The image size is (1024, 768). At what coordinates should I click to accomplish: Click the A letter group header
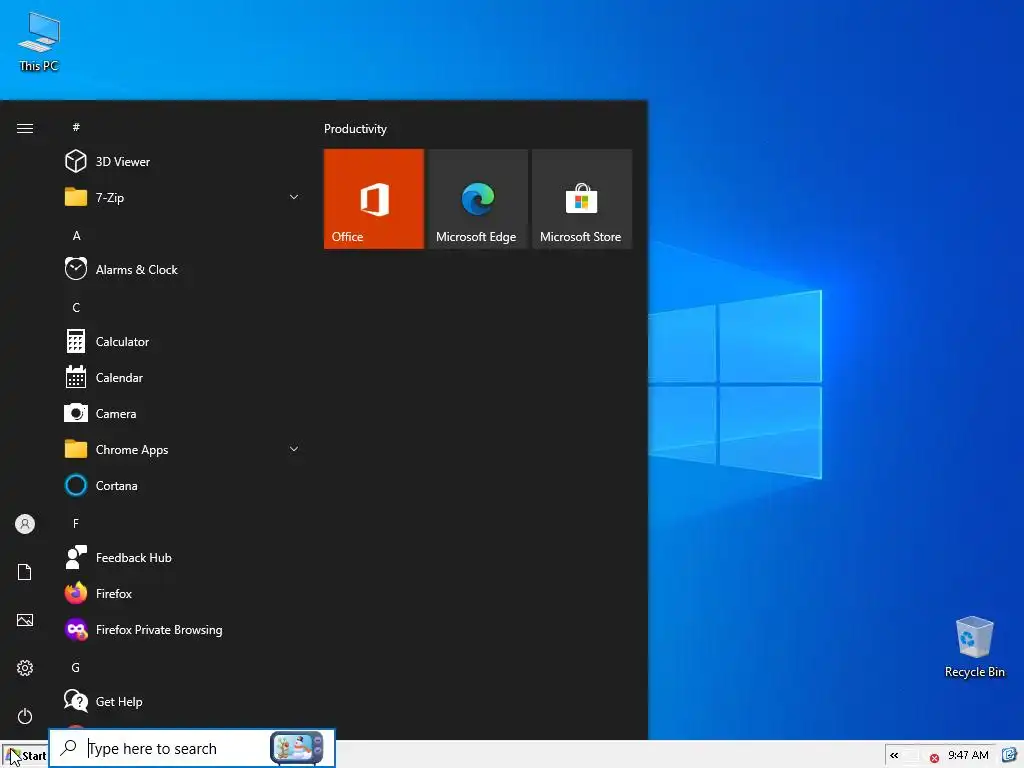pos(76,236)
